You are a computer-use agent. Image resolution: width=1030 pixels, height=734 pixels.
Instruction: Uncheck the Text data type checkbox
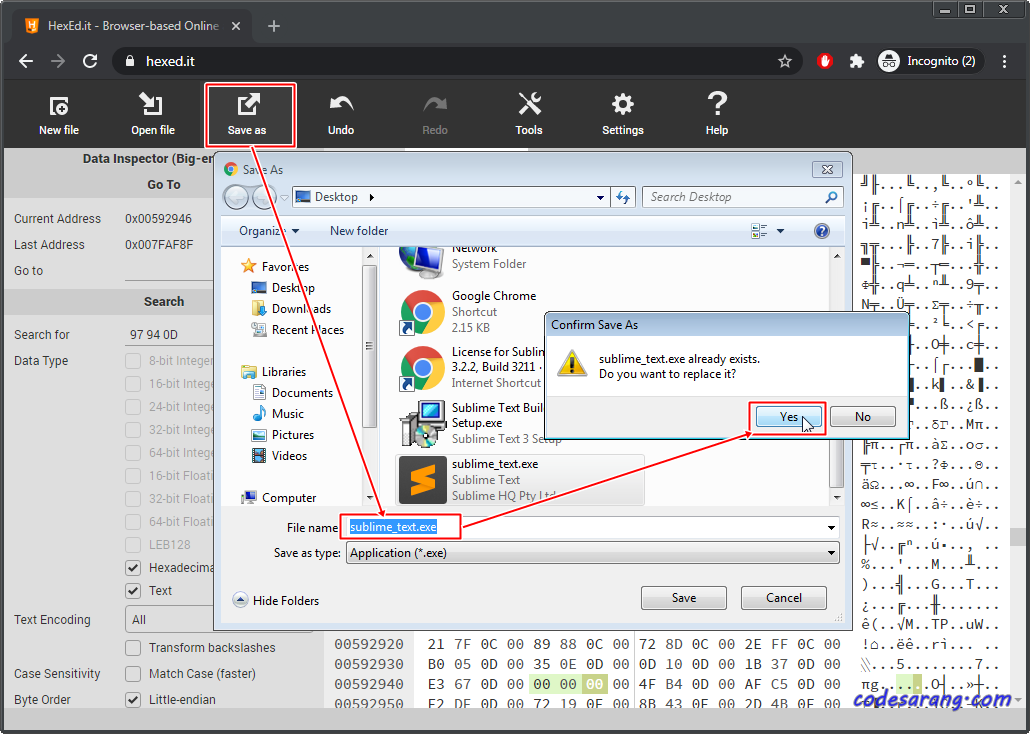tap(133, 591)
